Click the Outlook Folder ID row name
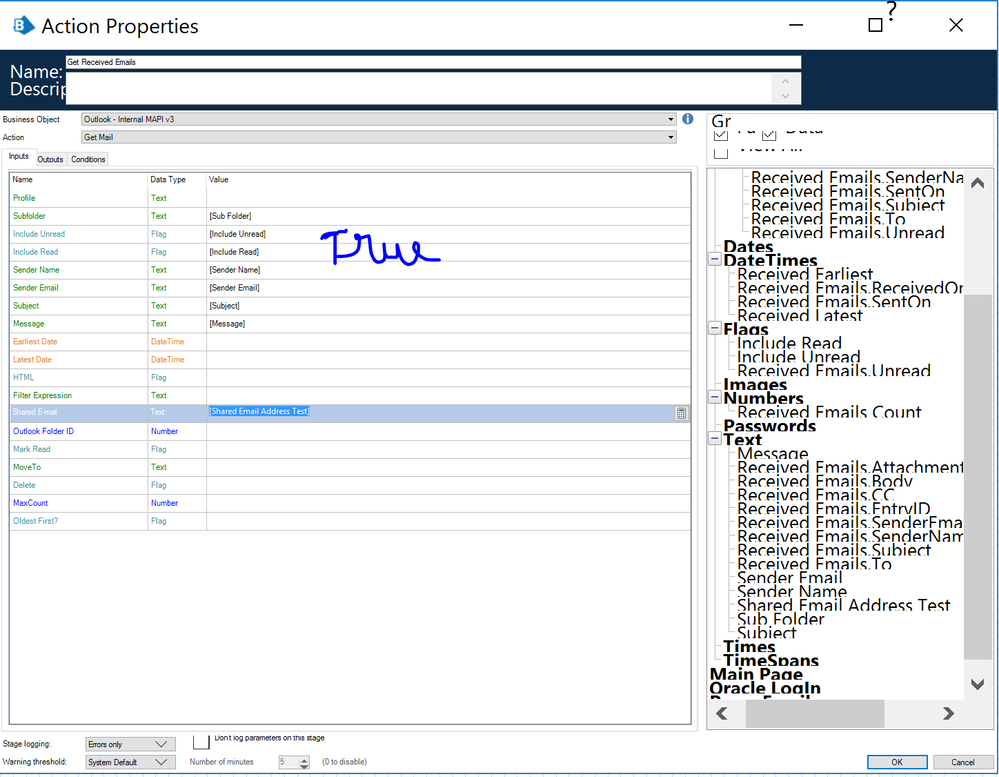This screenshot has width=999, height=777. click(x=43, y=431)
